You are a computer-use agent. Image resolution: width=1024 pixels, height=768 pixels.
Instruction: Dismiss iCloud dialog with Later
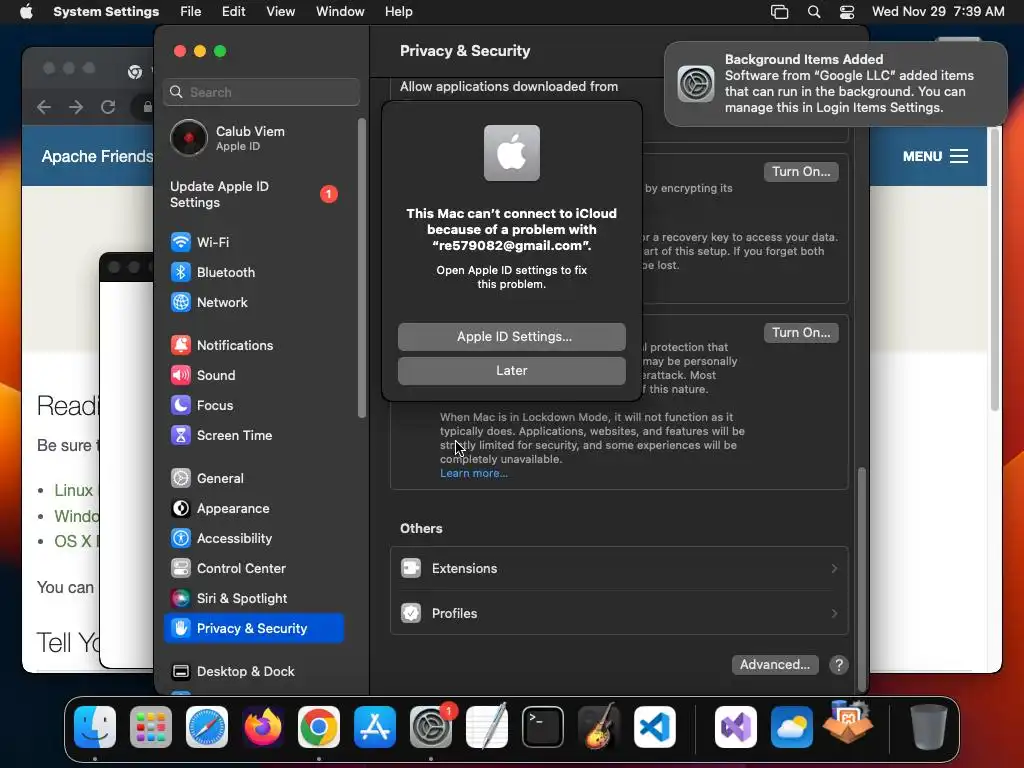click(x=512, y=371)
